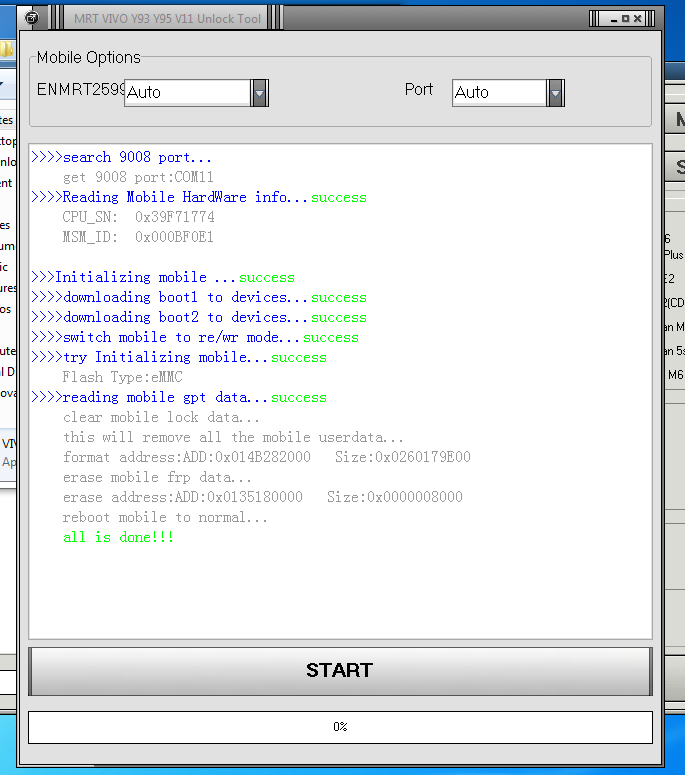Minimize the MRT VIVO Unlock Tool window
This screenshot has height=775, width=685.
(x=614, y=19)
